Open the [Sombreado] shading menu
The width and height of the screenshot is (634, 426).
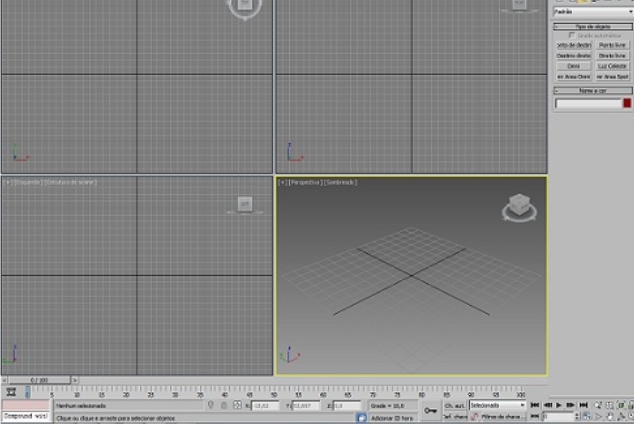tap(341, 183)
